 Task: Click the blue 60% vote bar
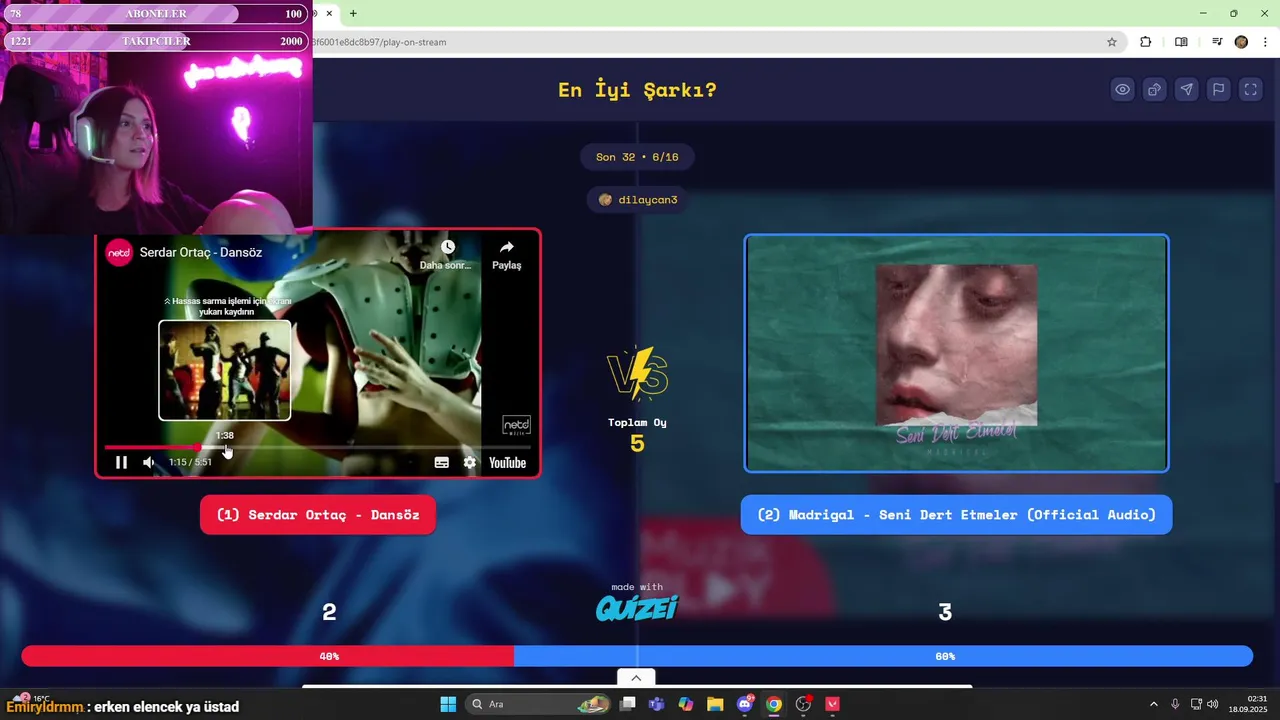click(x=883, y=656)
